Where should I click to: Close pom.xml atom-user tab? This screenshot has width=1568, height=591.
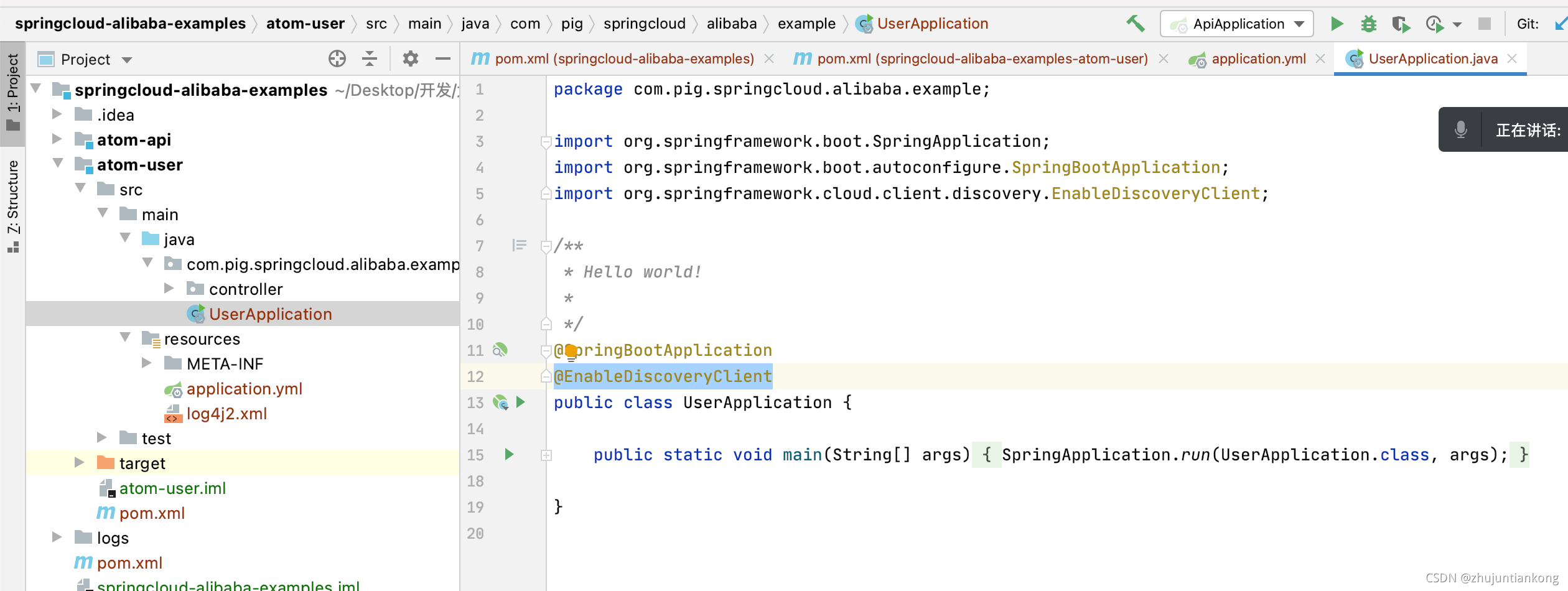(1164, 58)
